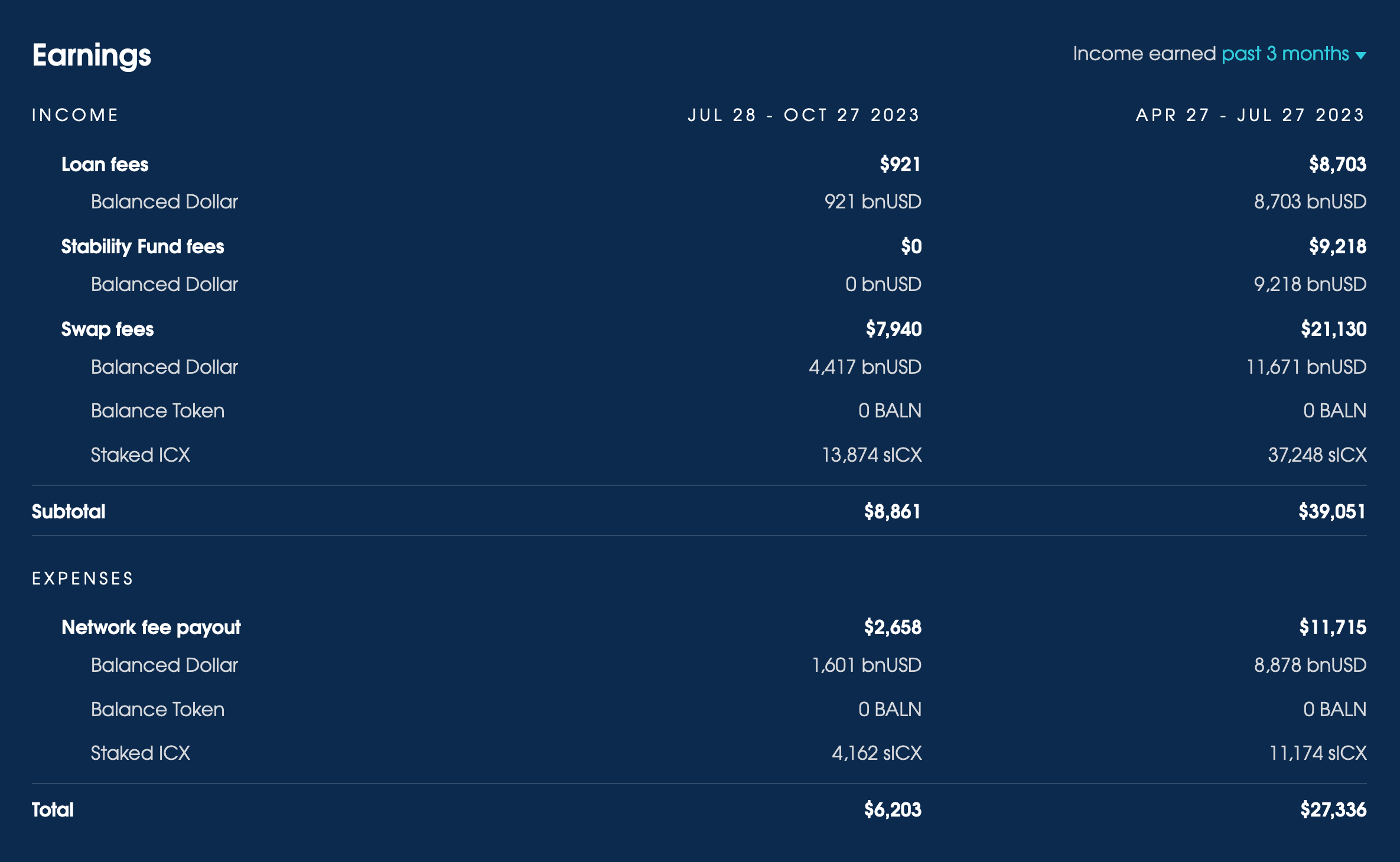Image resolution: width=1400 pixels, height=862 pixels.
Task: Select the Earnings heading
Action: click(92, 55)
